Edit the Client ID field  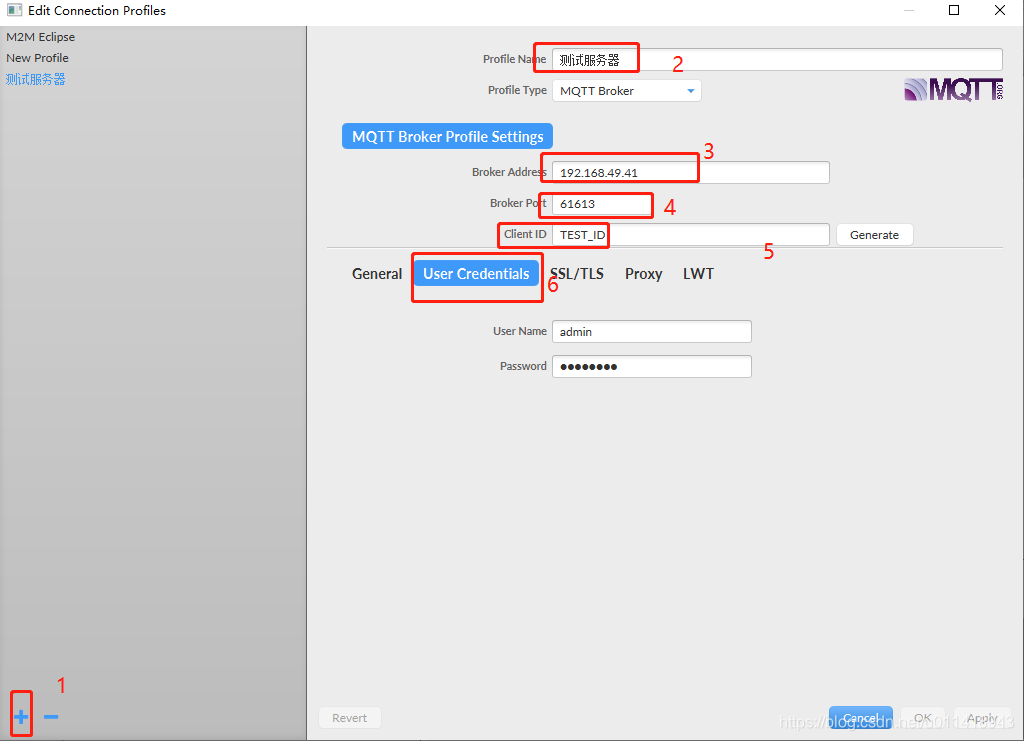pyautogui.click(x=691, y=234)
